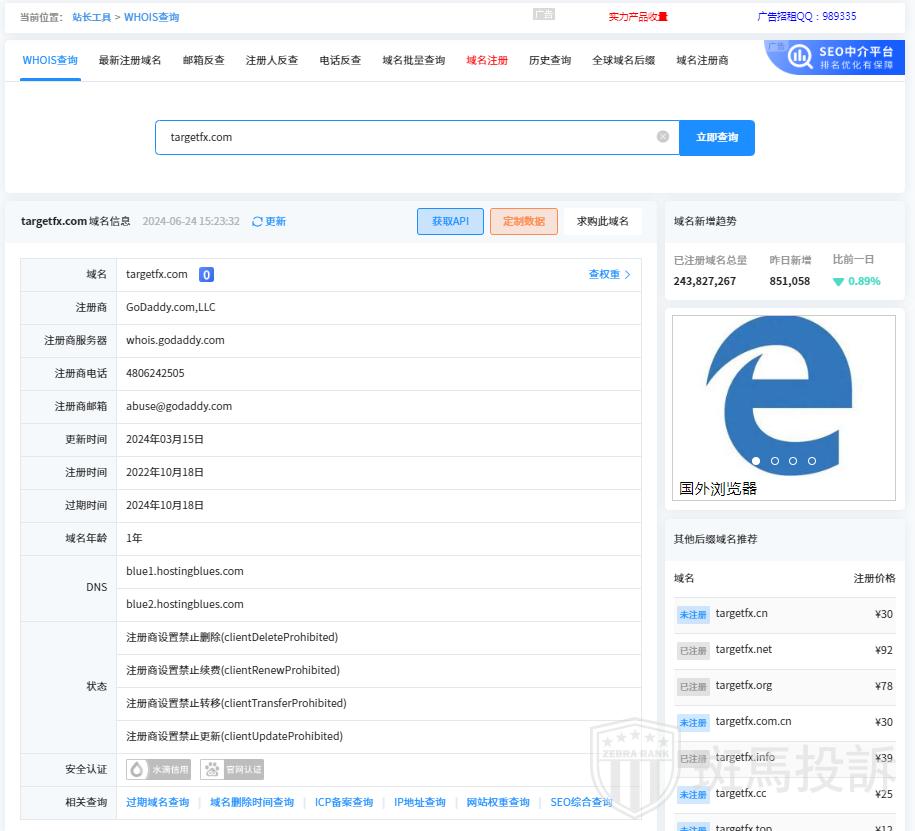Click the blue 0 weight badge

point(206,275)
